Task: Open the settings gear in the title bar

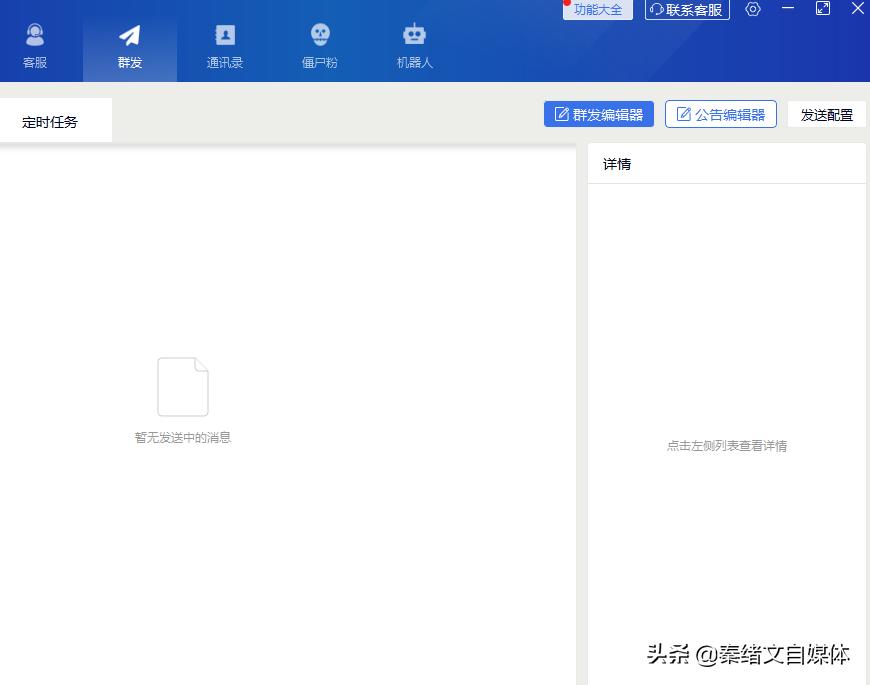Action: click(x=753, y=10)
